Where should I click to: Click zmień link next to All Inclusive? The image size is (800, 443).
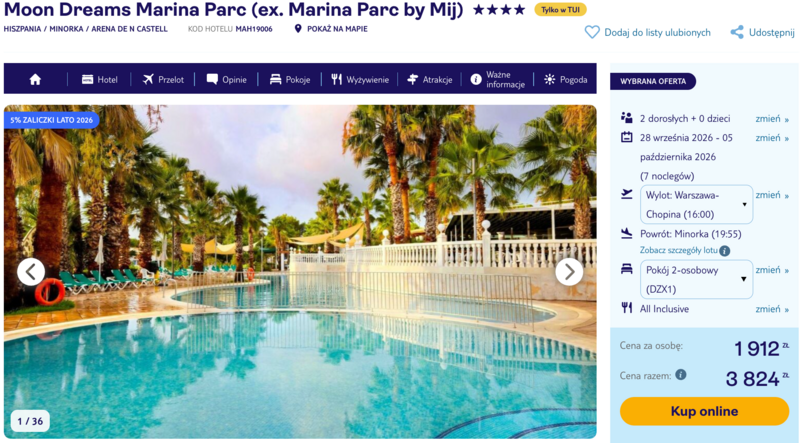point(772,309)
